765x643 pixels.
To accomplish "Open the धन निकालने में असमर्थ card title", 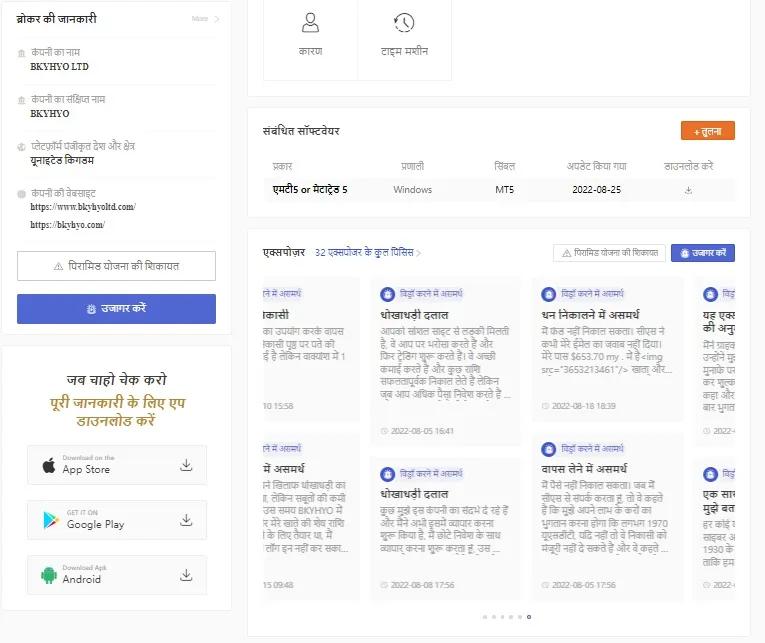I will click(590, 315).
